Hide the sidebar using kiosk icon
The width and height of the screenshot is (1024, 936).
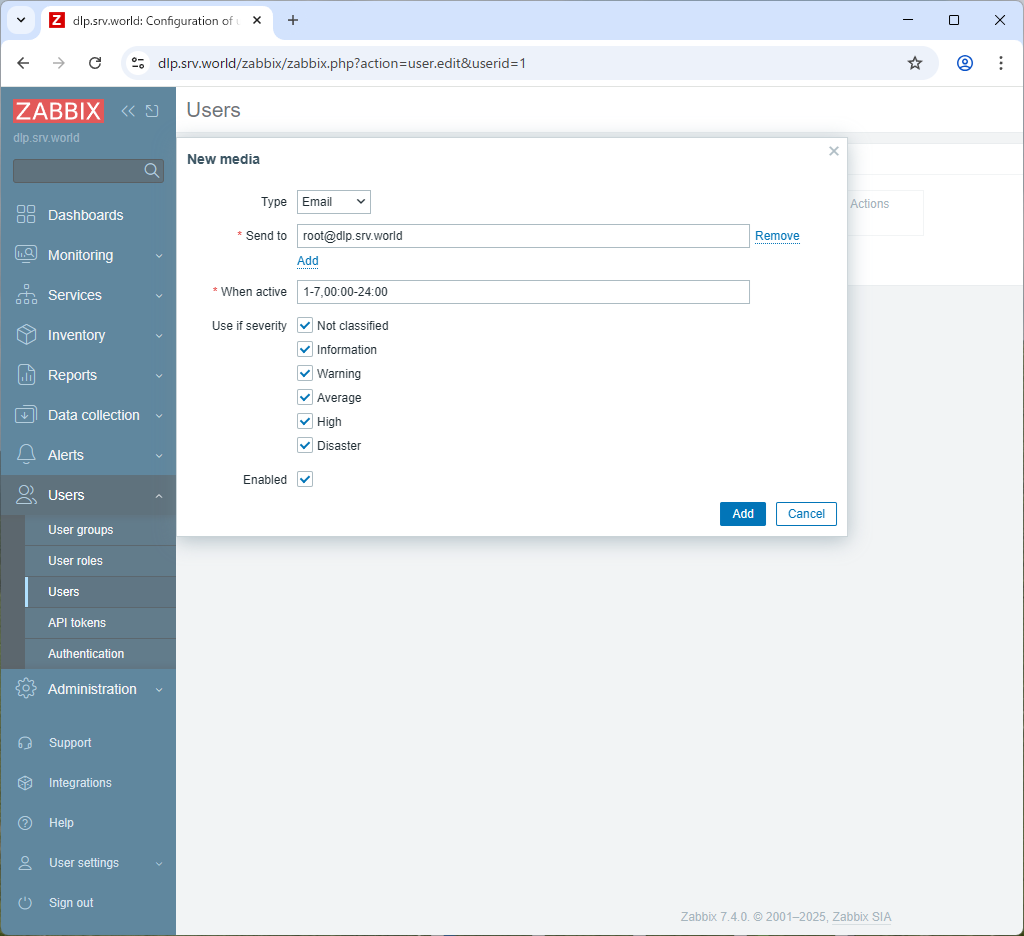click(x=152, y=111)
